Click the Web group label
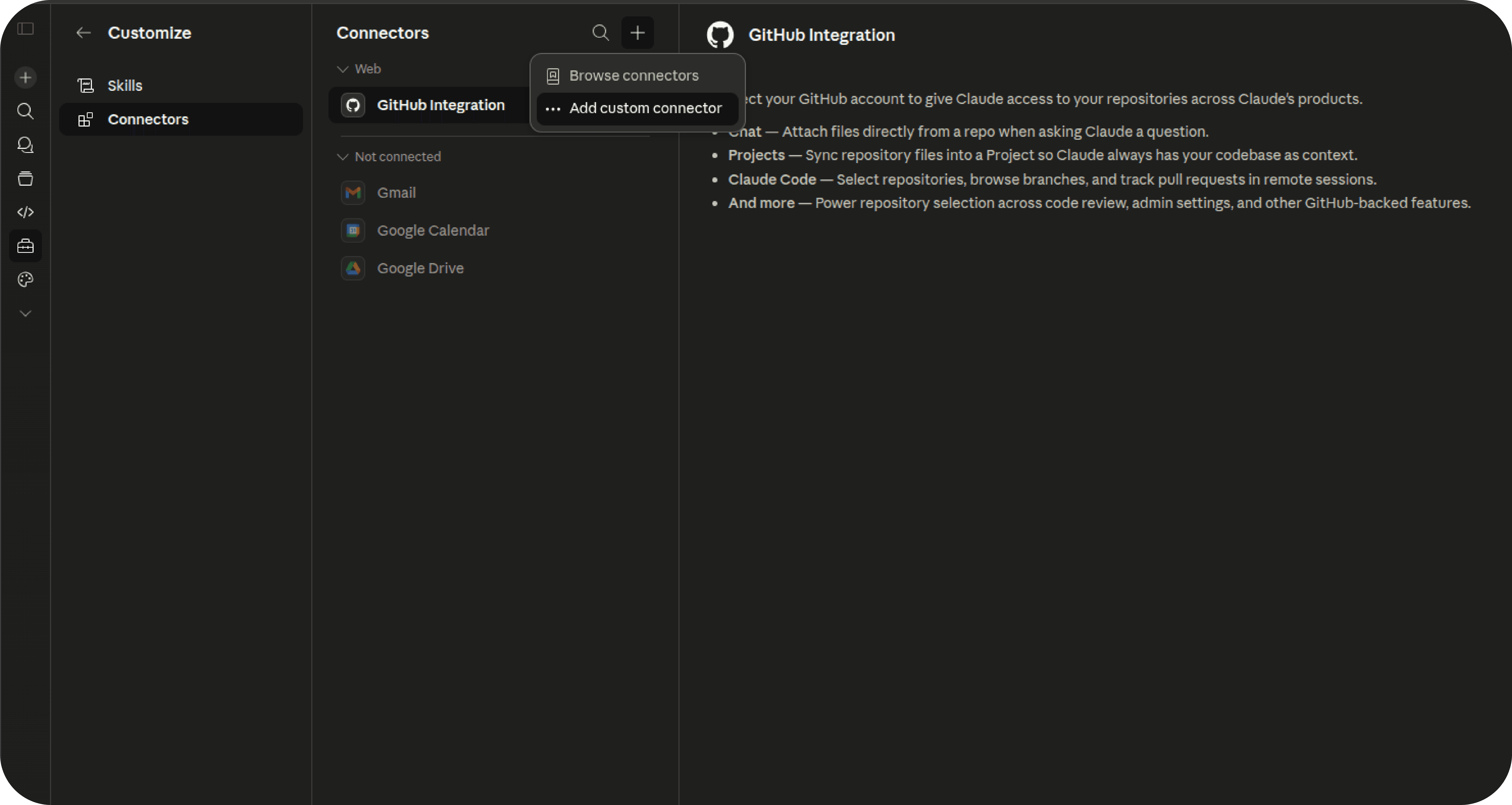The height and width of the screenshot is (805, 1512). coord(367,69)
